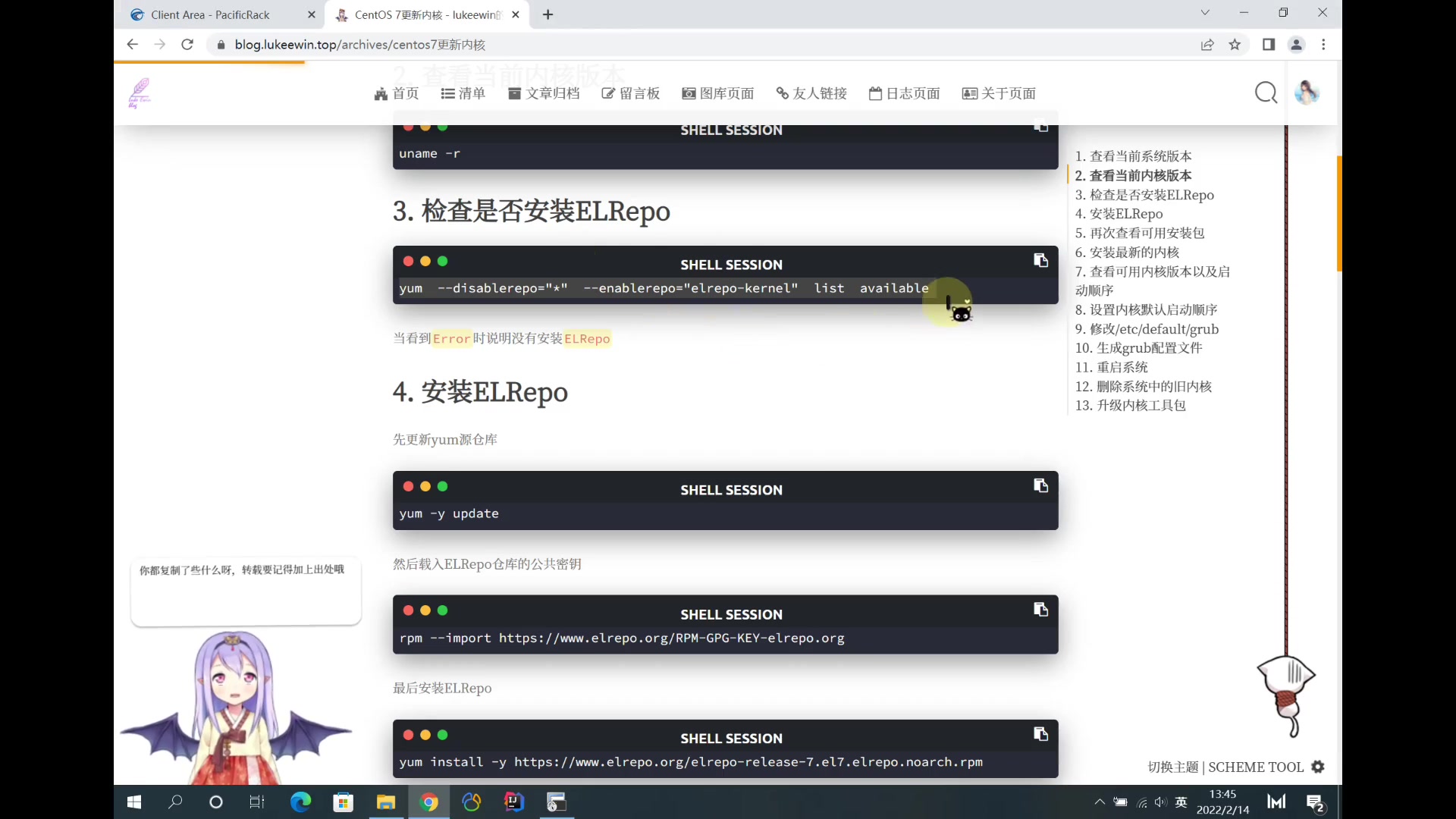Open the tab search dropdown arrow
The image size is (1456, 819).
1205,12
